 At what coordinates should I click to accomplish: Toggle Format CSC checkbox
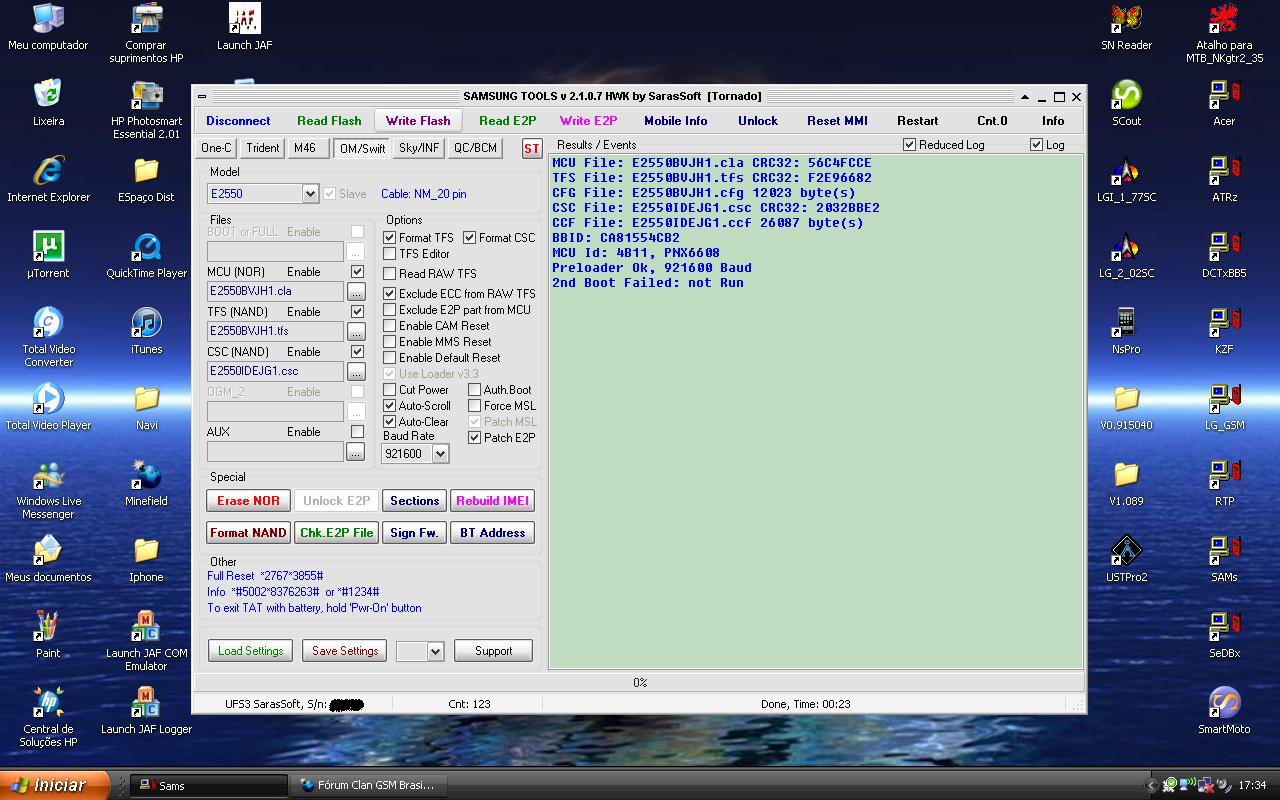click(470, 238)
